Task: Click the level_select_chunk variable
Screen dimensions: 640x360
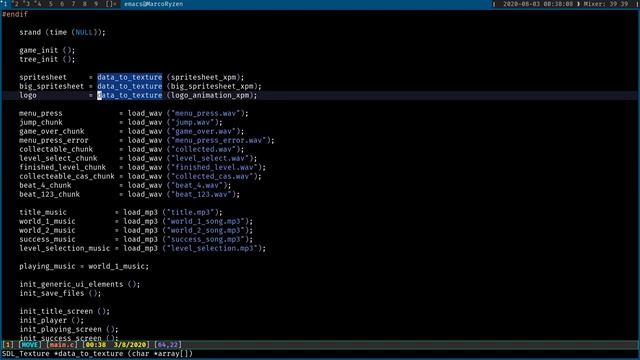Action: (x=58, y=158)
